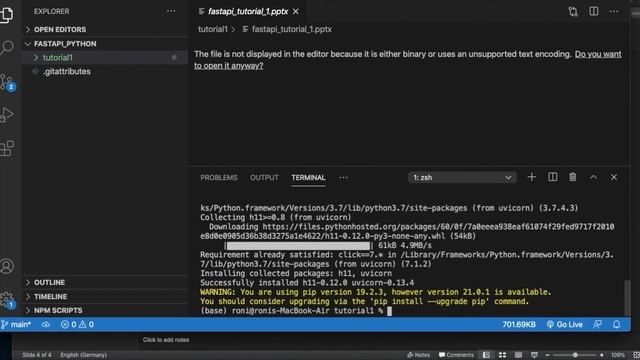Maximize the panel with the up chevron
Viewport: 640px width, 360px height.
pos(593,177)
